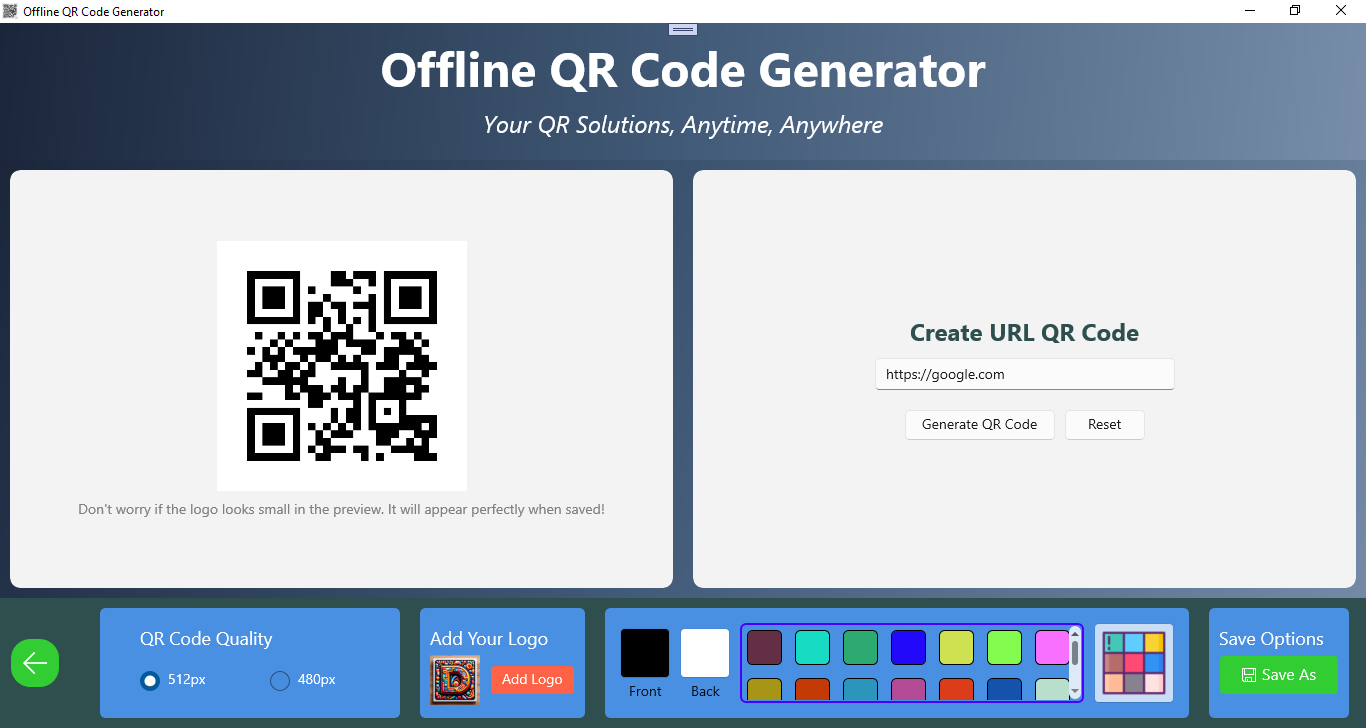Image resolution: width=1366 pixels, height=728 pixels.
Task: Click the swatch list scroll down arrow
Action: click(1075, 692)
